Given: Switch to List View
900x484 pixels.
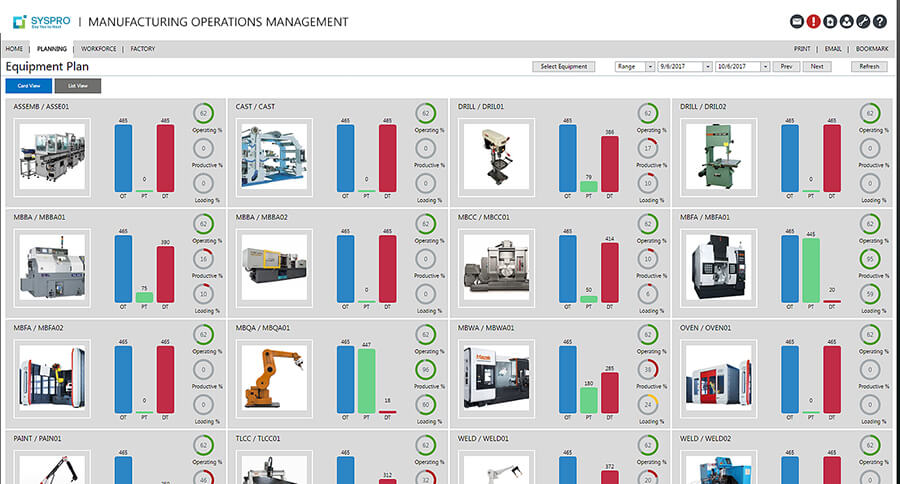Looking at the screenshot, I should click(78, 86).
